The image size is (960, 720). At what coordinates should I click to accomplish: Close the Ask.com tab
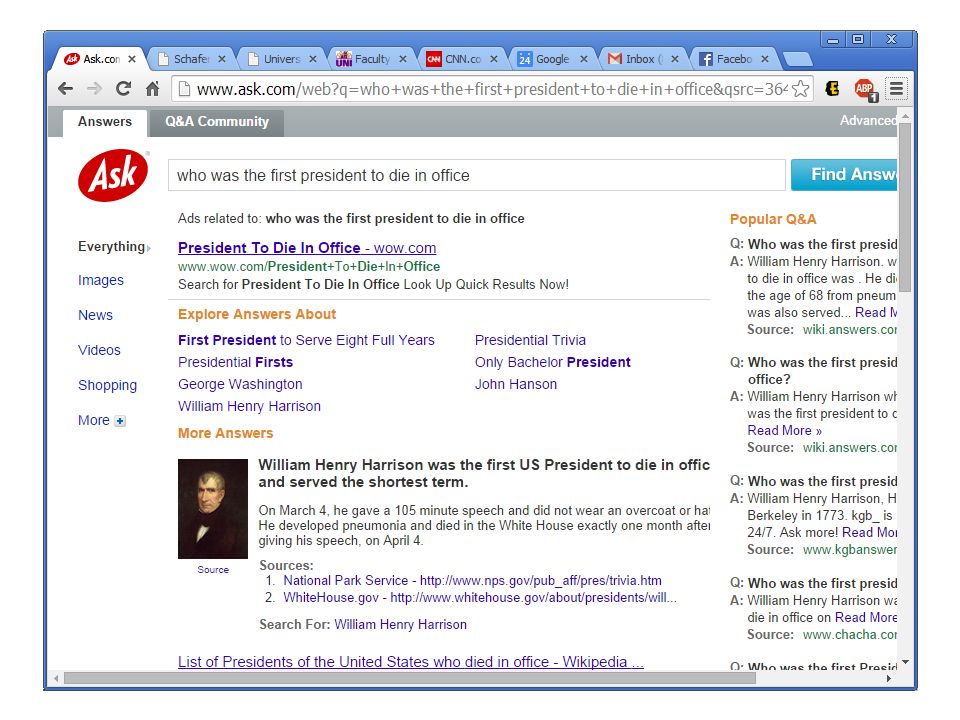coord(132,59)
